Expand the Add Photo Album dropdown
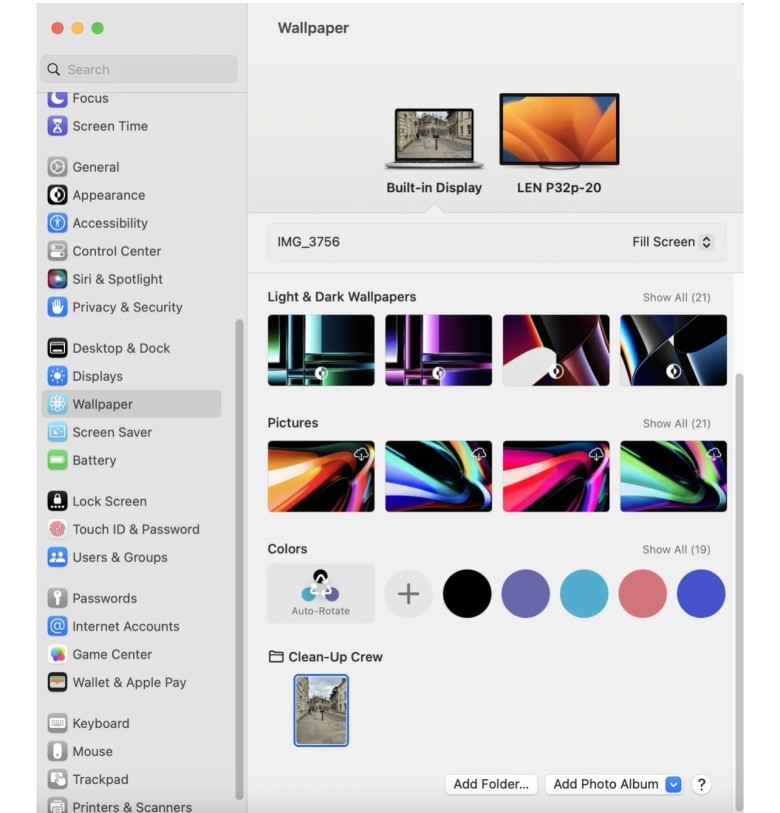This screenshot has width=780, height=813. coord(673,784)
